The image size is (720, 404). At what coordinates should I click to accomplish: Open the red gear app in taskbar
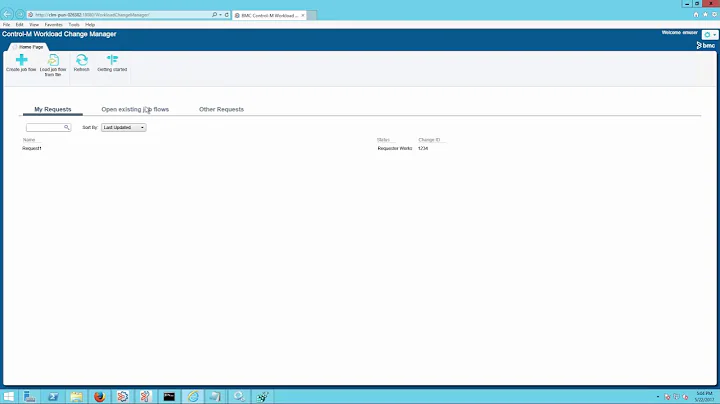123,397
